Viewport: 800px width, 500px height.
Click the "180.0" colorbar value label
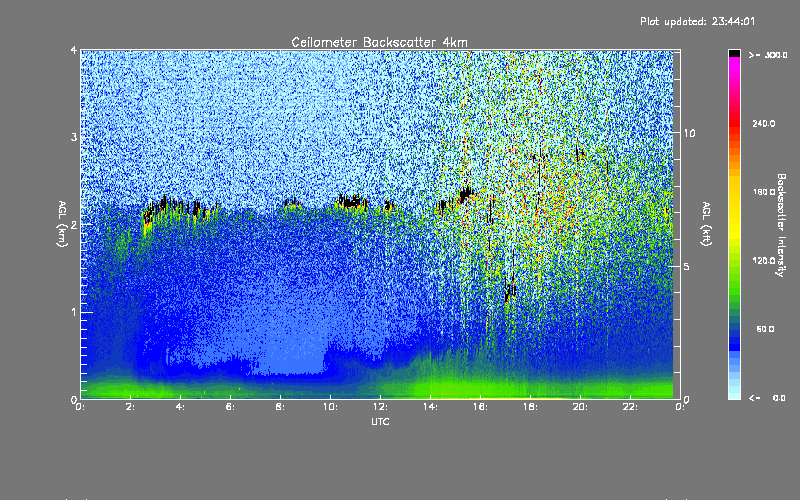click(764, 192)
